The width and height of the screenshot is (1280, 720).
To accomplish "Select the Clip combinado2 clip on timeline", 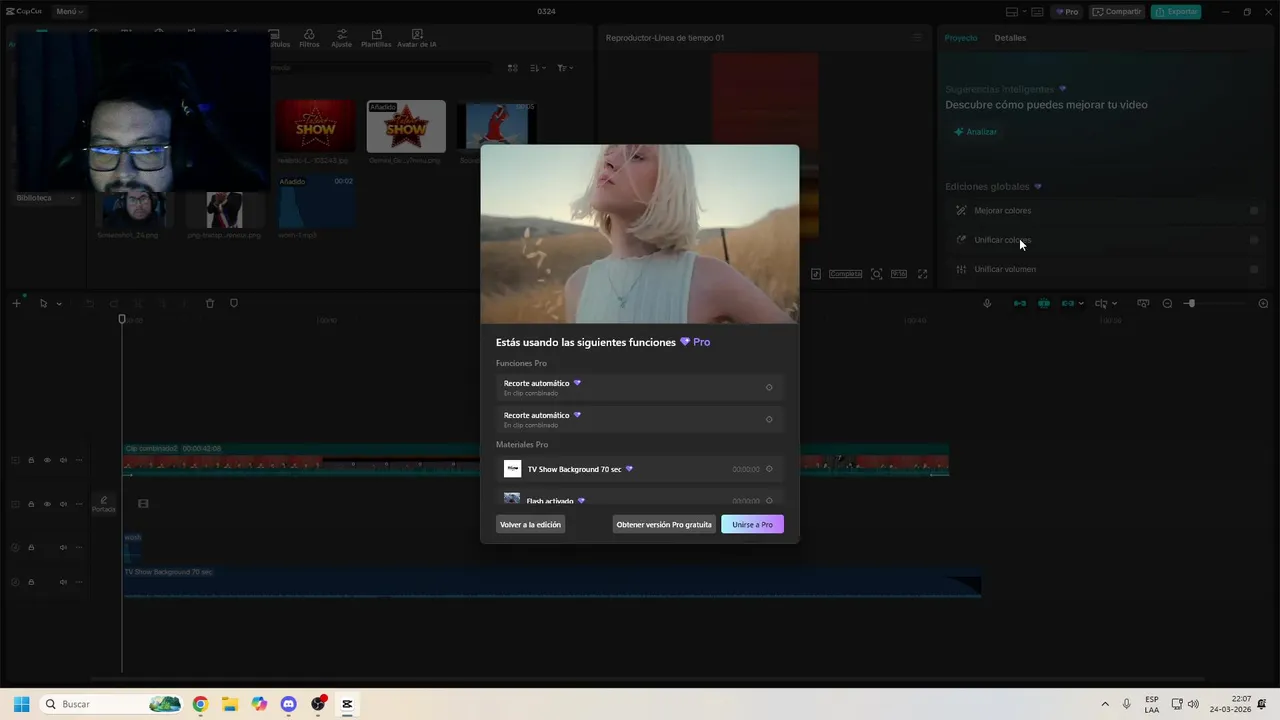I will click(536, 460).
